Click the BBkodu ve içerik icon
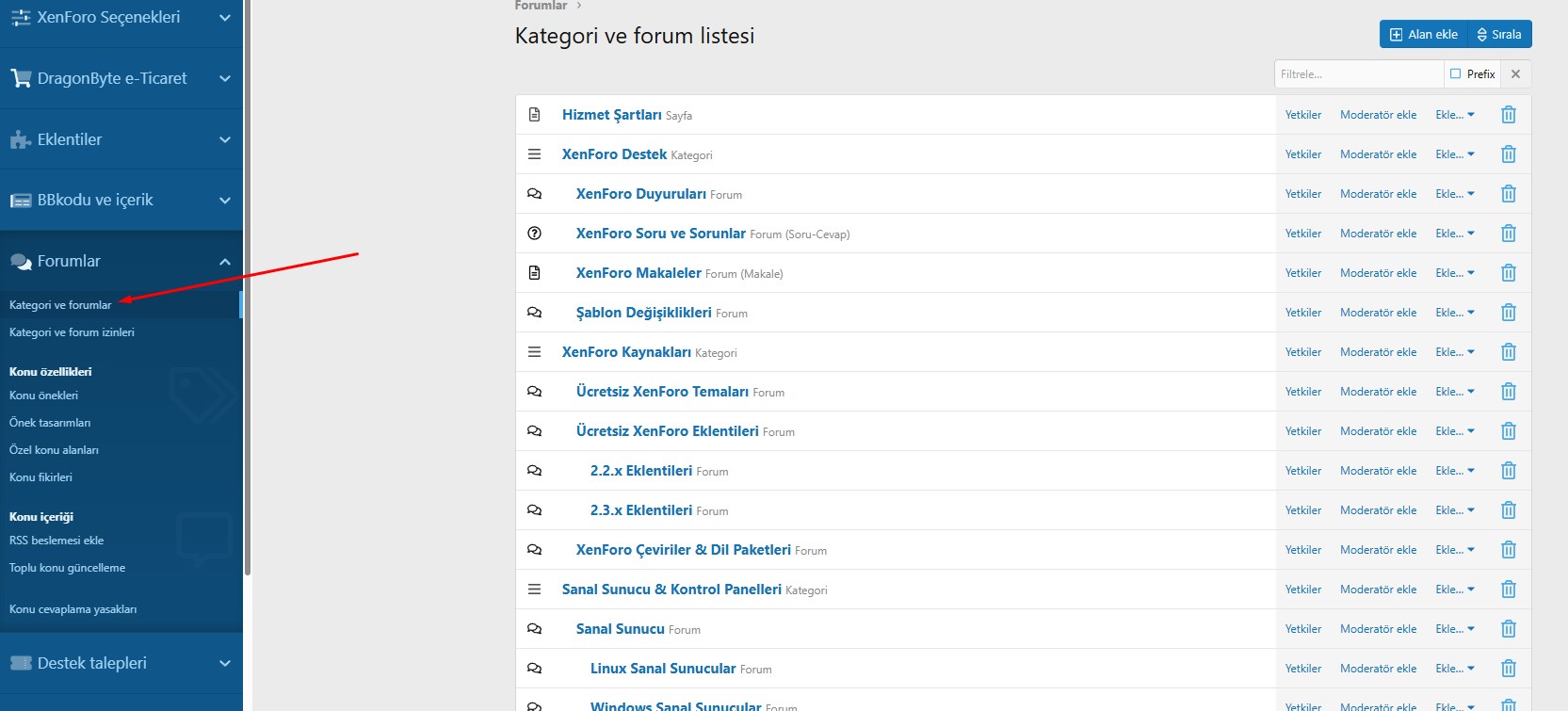Image resolution: width=1568 pixels, height=711 pixels. point(21,201)
